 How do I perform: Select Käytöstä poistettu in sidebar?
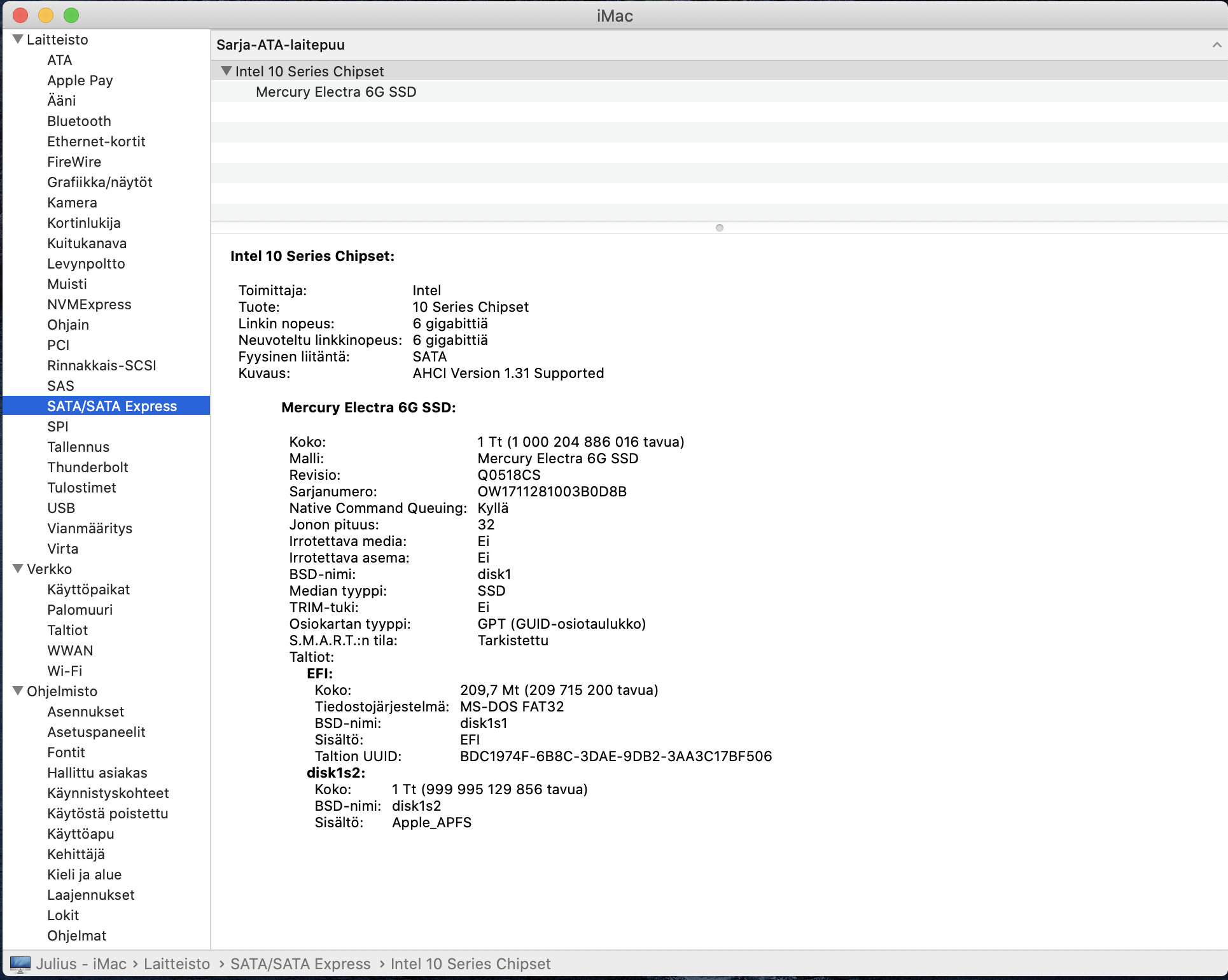[x=108, y=813]
